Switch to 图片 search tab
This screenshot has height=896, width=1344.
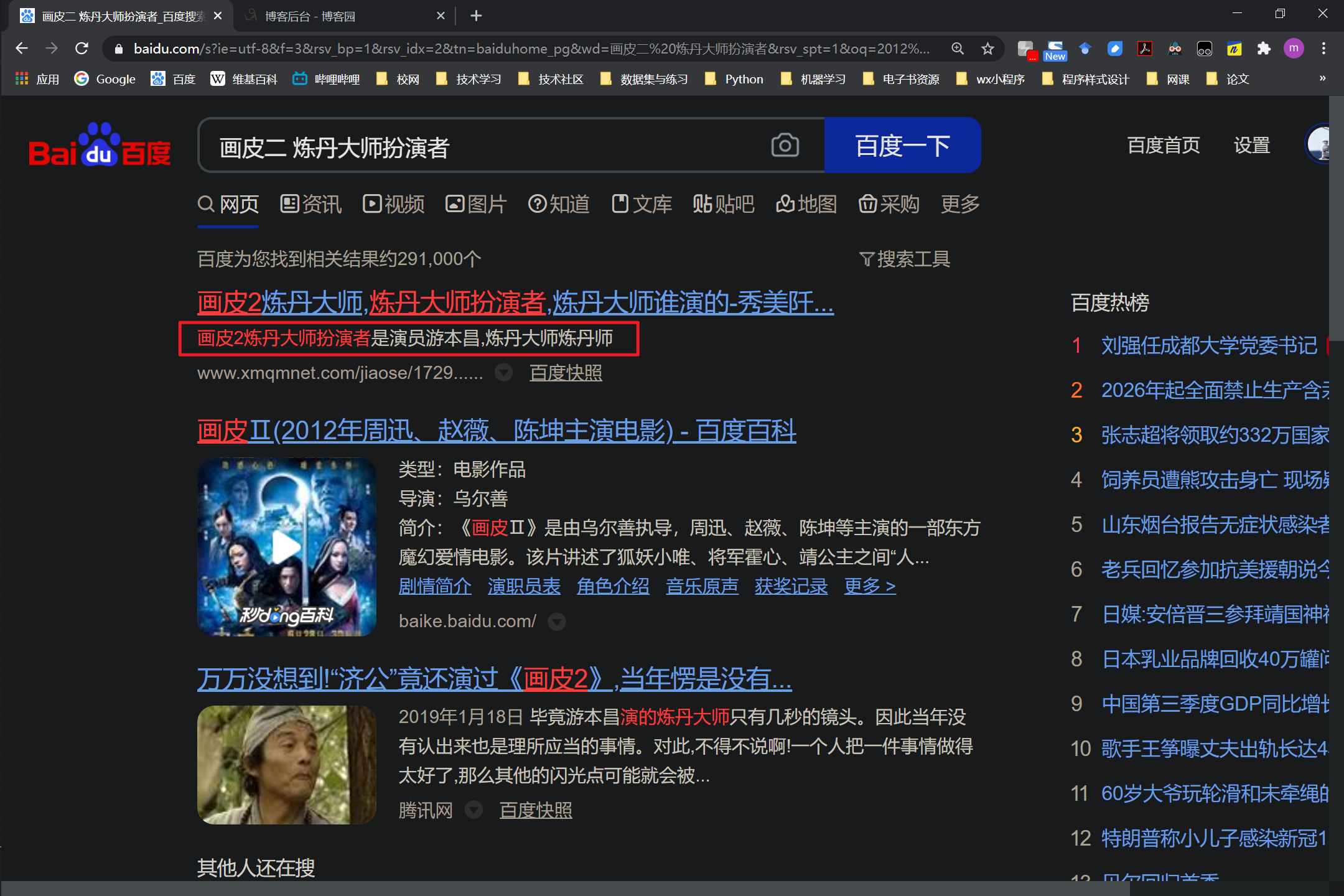click(x=476, y=204)
